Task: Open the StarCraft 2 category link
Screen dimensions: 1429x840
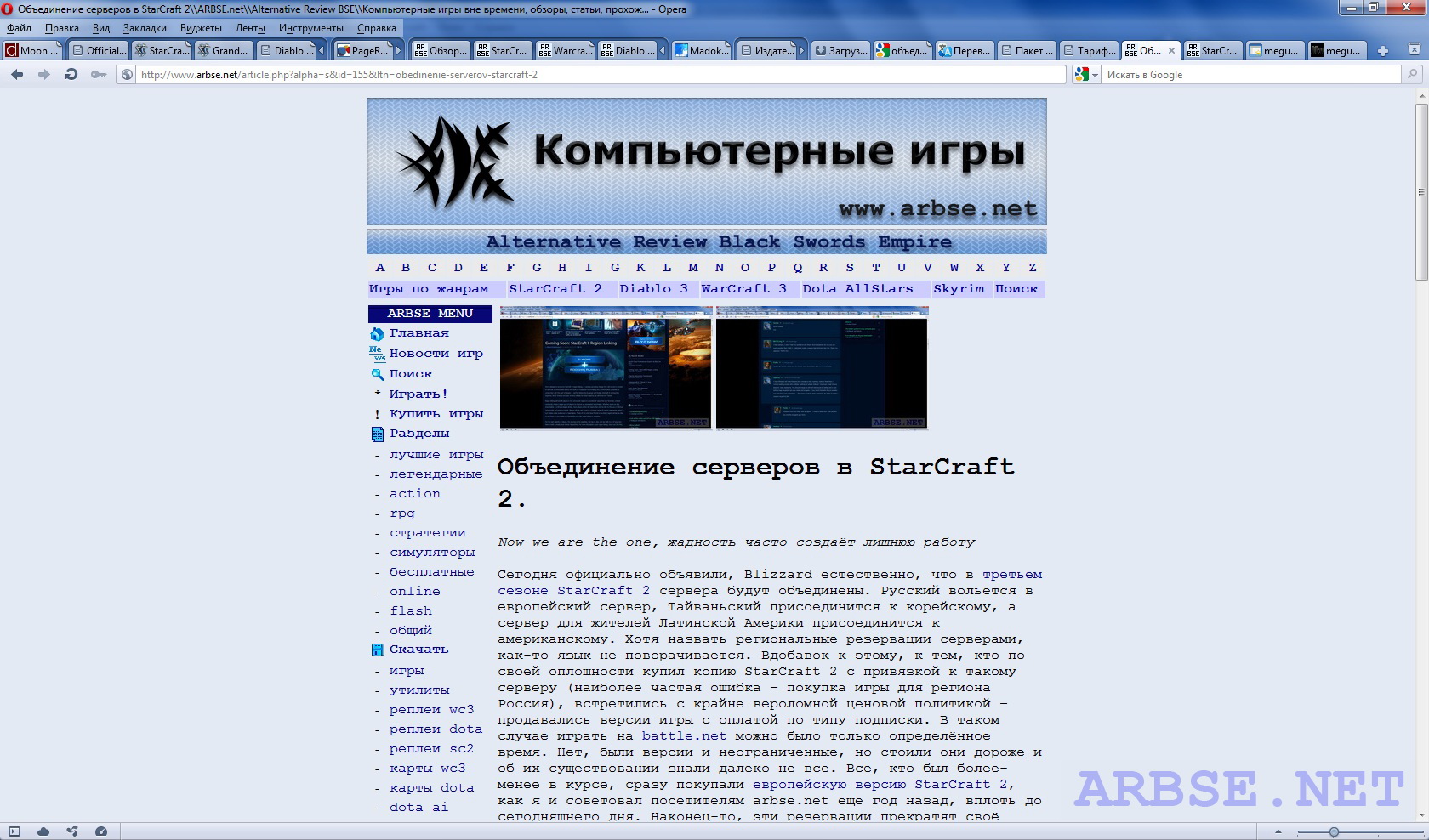Action: (555, 289)
